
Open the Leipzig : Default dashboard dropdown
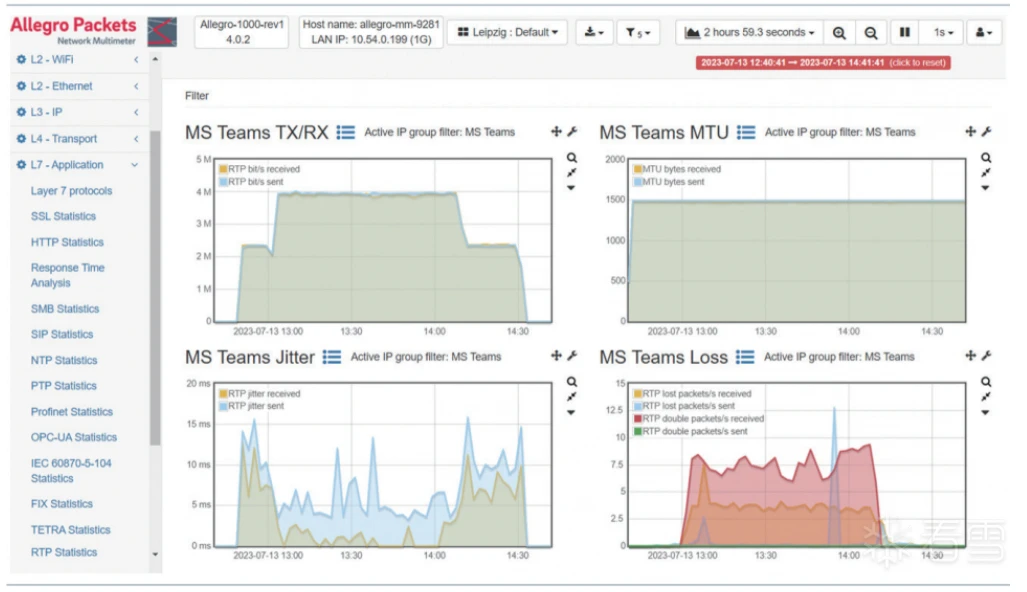pyautogui.click(x=508, y=32)
